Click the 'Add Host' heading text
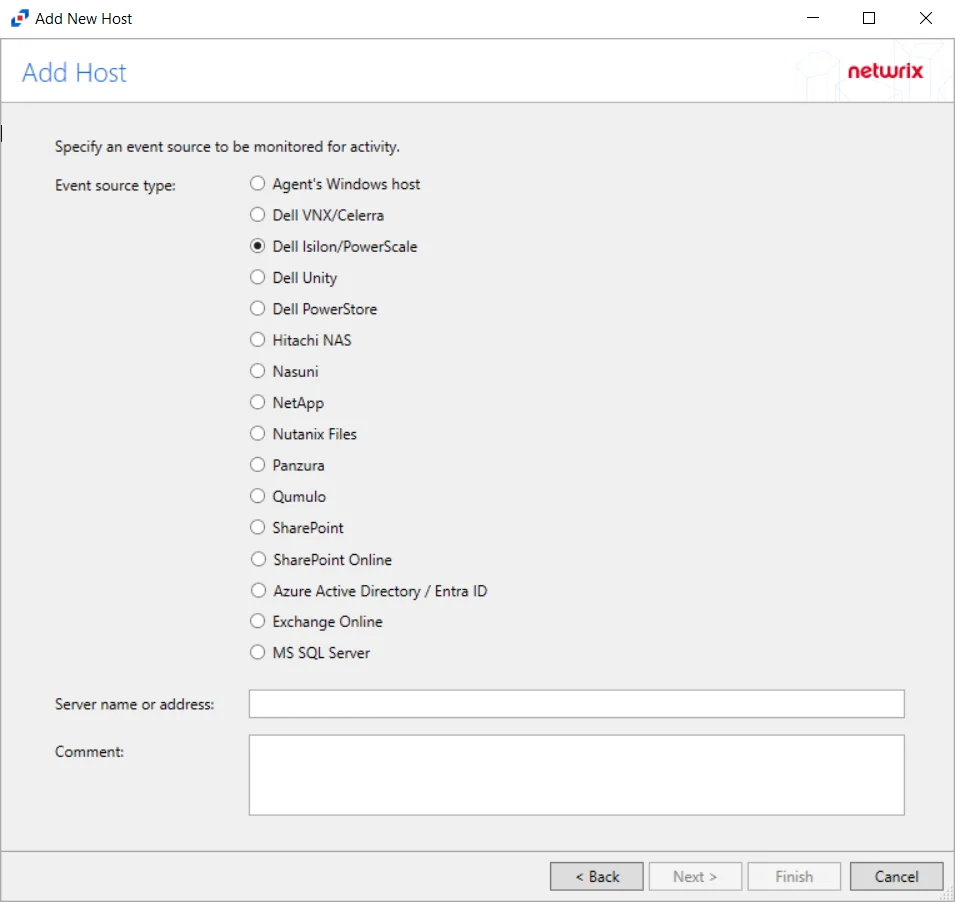The height and width of the screenshot is (902, 955). pyautogui.click(x=74, y=72)
